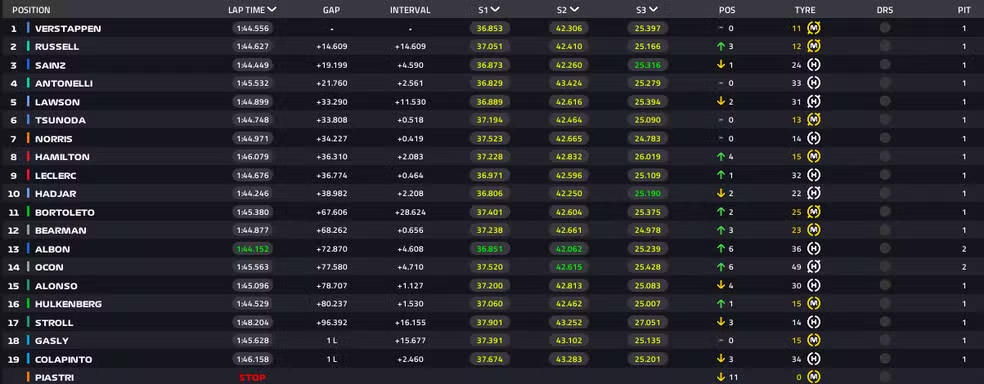Click Norris's orange team color bar
984x384 pixels.
point(28,139)
